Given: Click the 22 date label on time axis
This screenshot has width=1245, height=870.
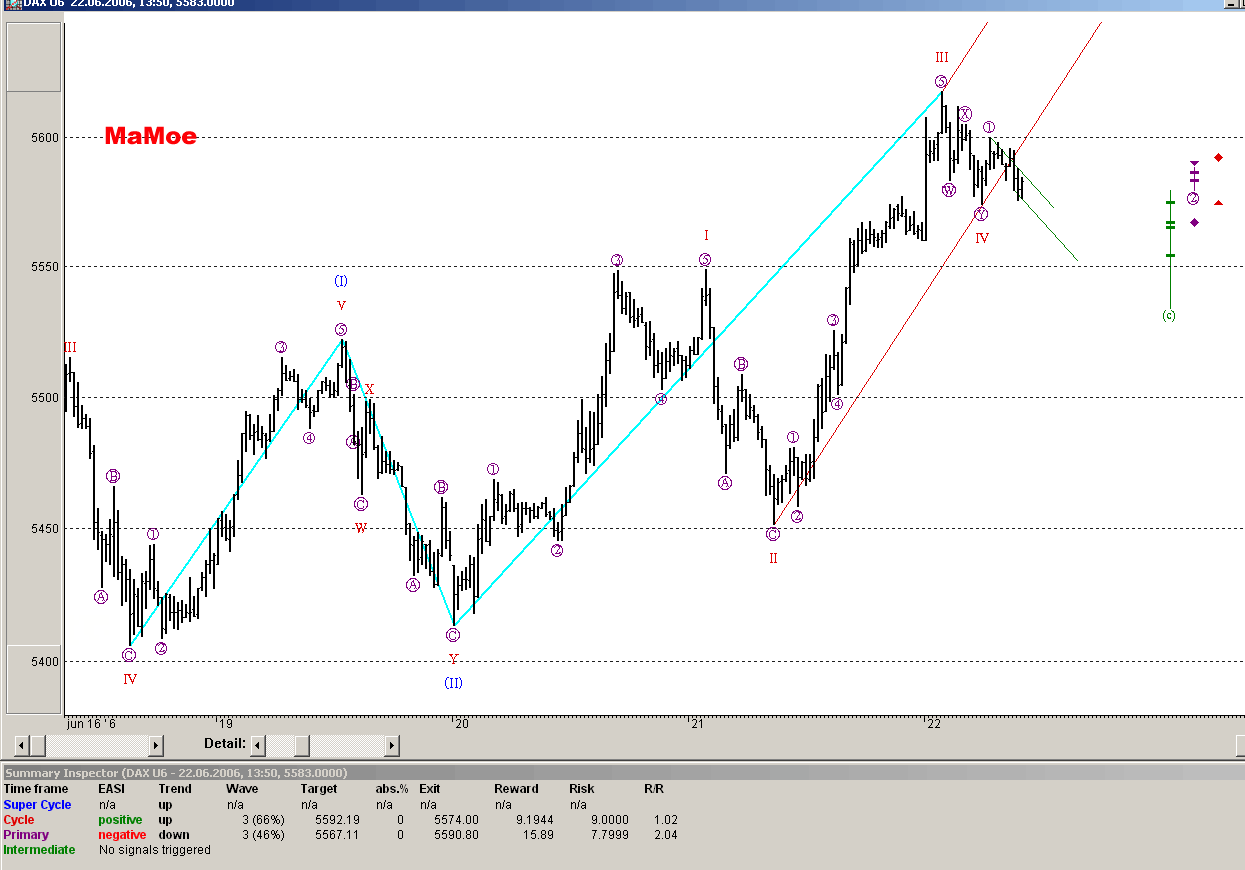Looking at the screenshot, I should 934,723.
